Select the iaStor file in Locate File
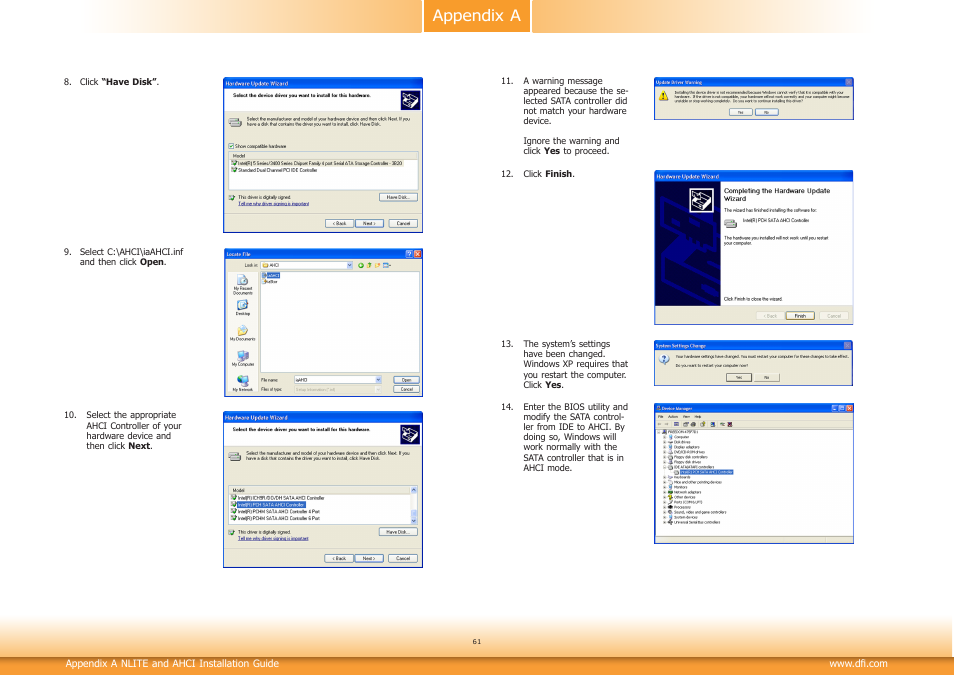 [x=270, y=281]
